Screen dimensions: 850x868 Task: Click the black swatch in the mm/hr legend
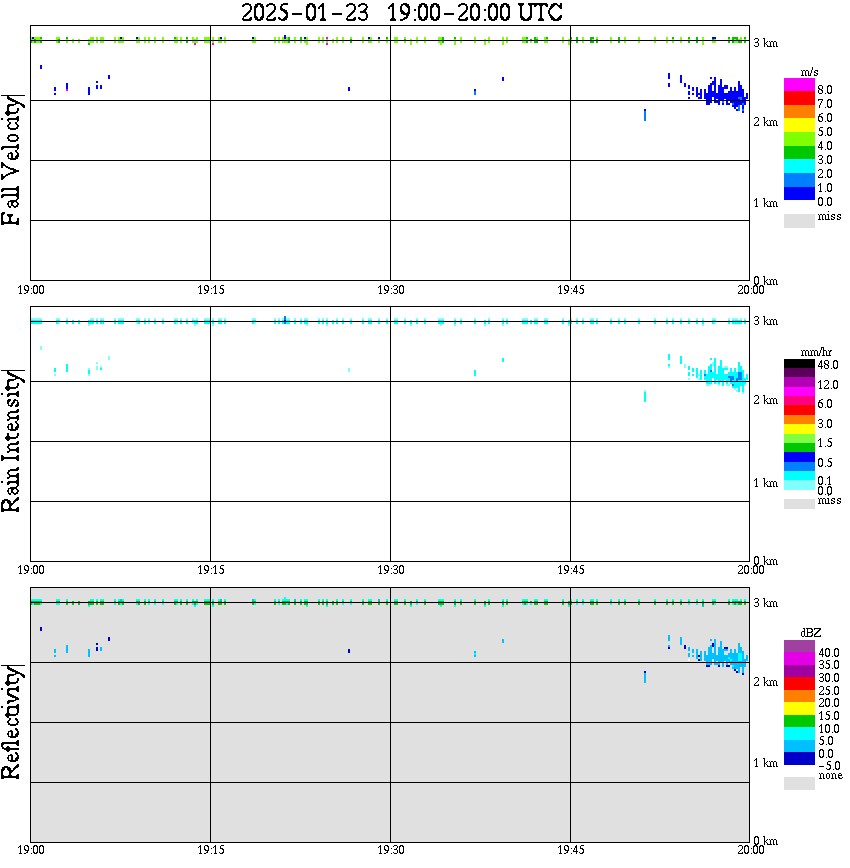(799, 364)
